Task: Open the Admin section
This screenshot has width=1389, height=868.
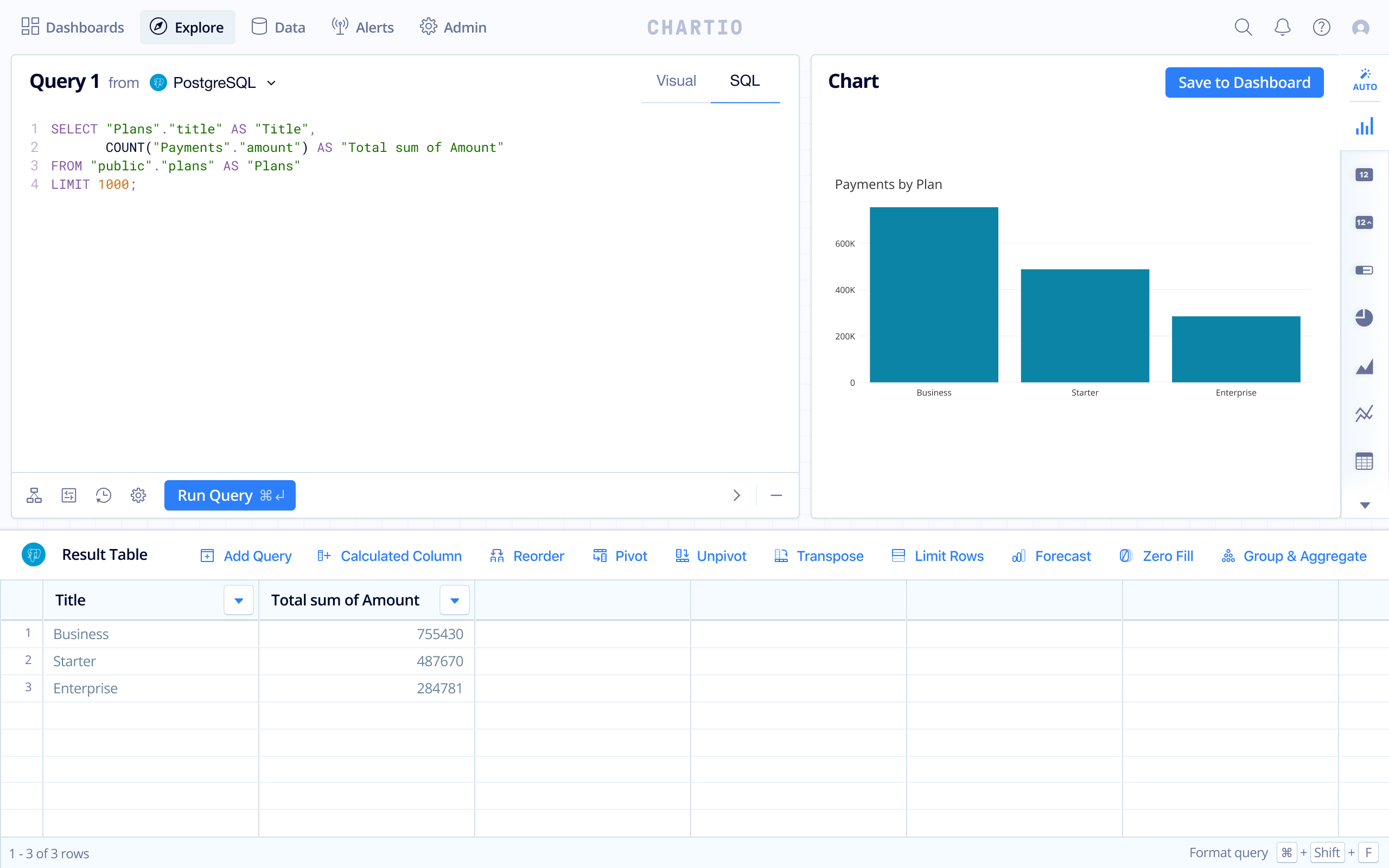Action: point(453,27)
